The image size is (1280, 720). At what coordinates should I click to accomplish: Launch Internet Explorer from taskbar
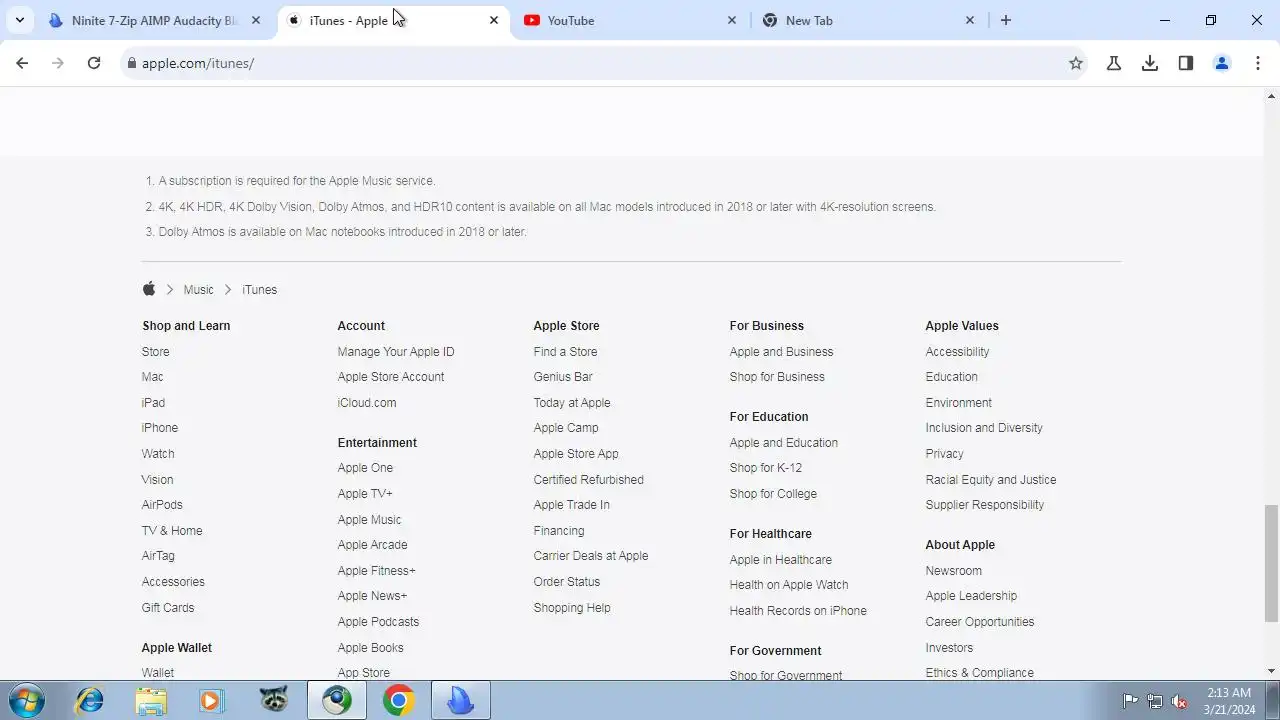coord(90,700)
